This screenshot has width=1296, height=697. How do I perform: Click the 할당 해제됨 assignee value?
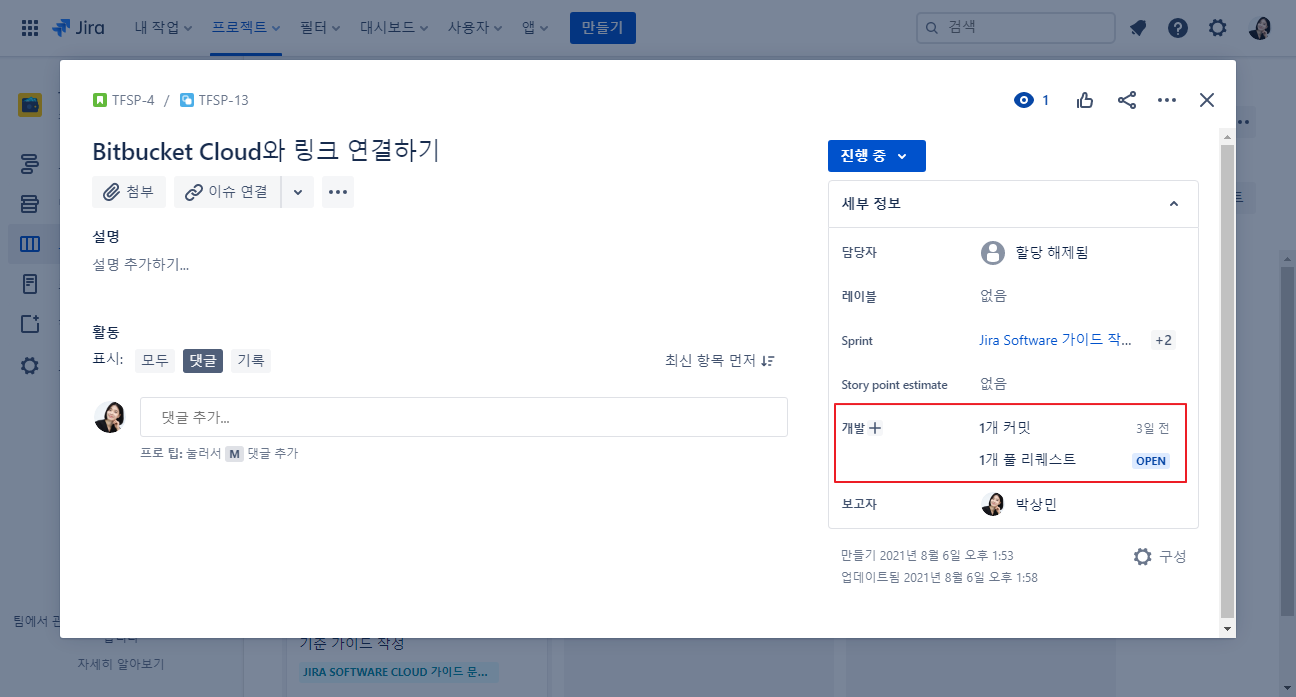pyautogui.click(x=1050, y=252)
